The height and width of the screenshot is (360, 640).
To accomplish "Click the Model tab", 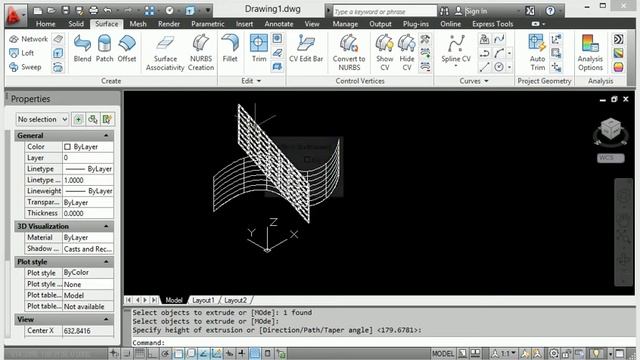I will coord(174,300).
